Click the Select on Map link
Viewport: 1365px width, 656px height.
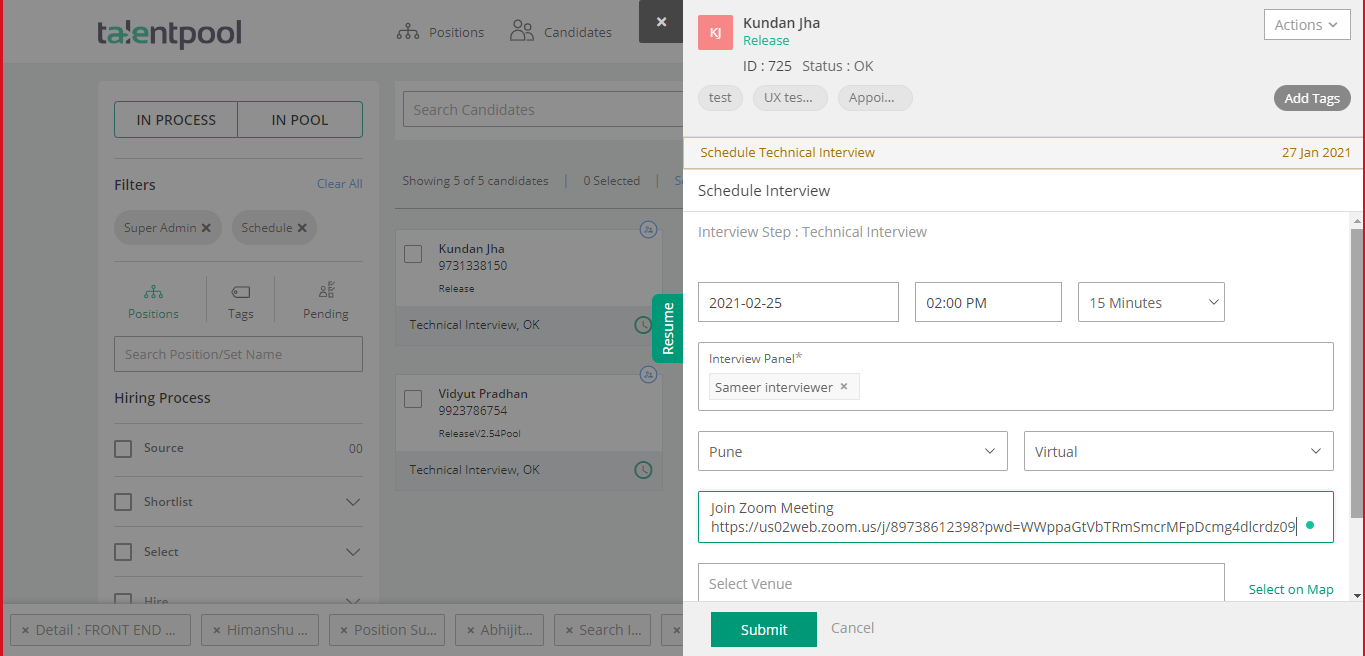1290,589
